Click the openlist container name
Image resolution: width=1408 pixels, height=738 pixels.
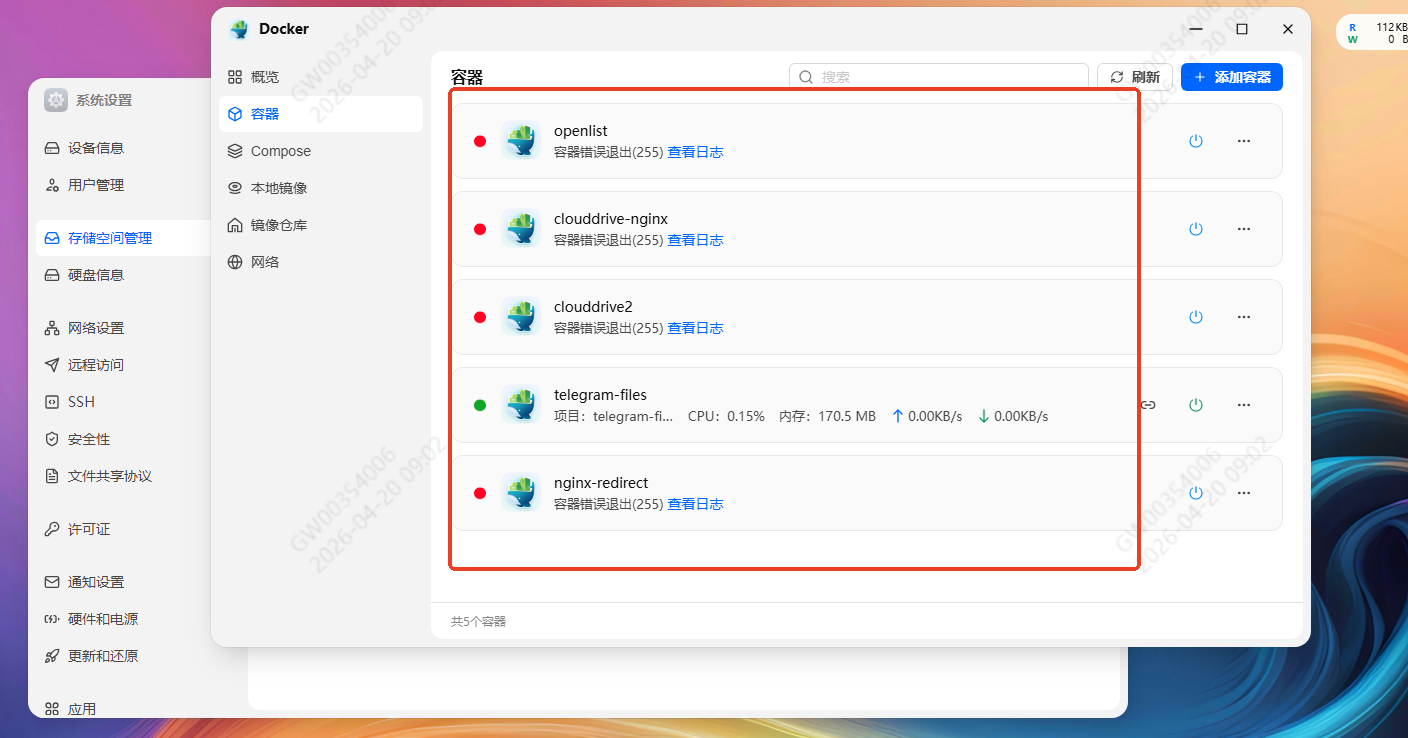click(x=581, y=131)
